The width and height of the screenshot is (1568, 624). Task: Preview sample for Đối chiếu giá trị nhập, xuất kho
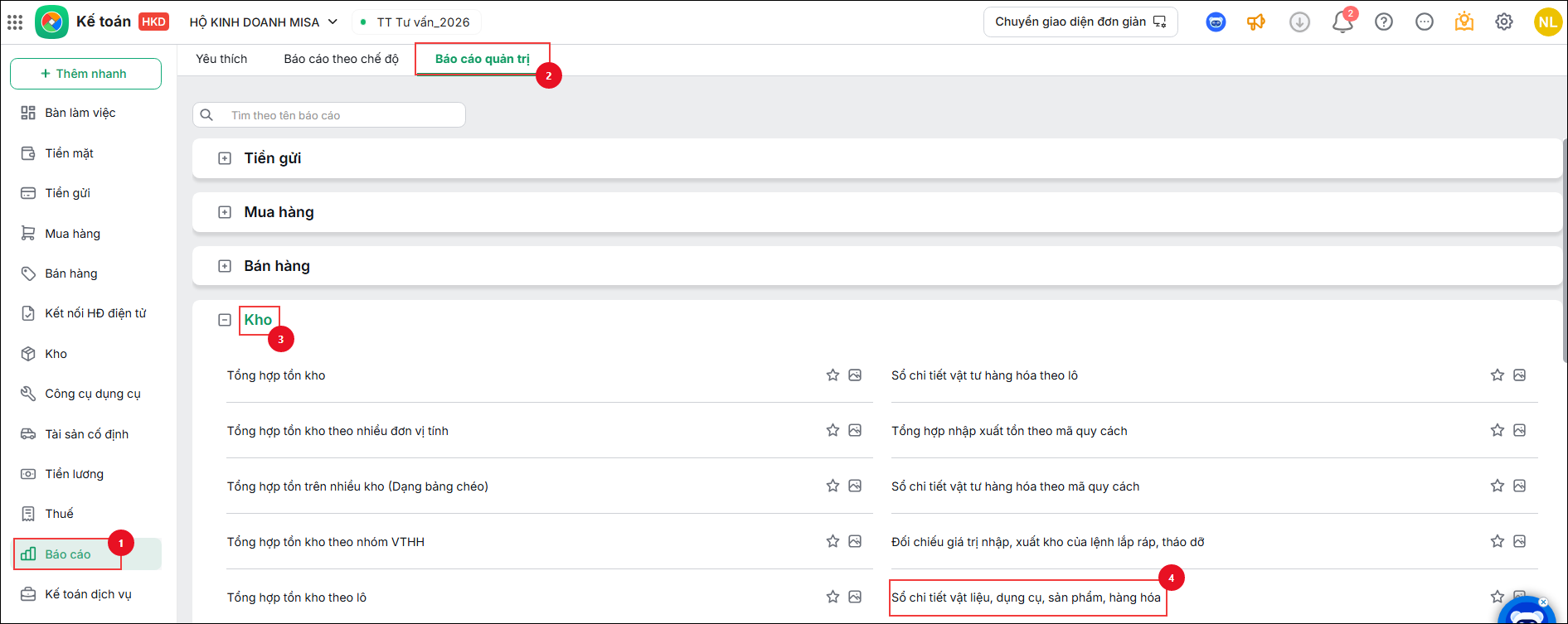[x=1519, y=542]
